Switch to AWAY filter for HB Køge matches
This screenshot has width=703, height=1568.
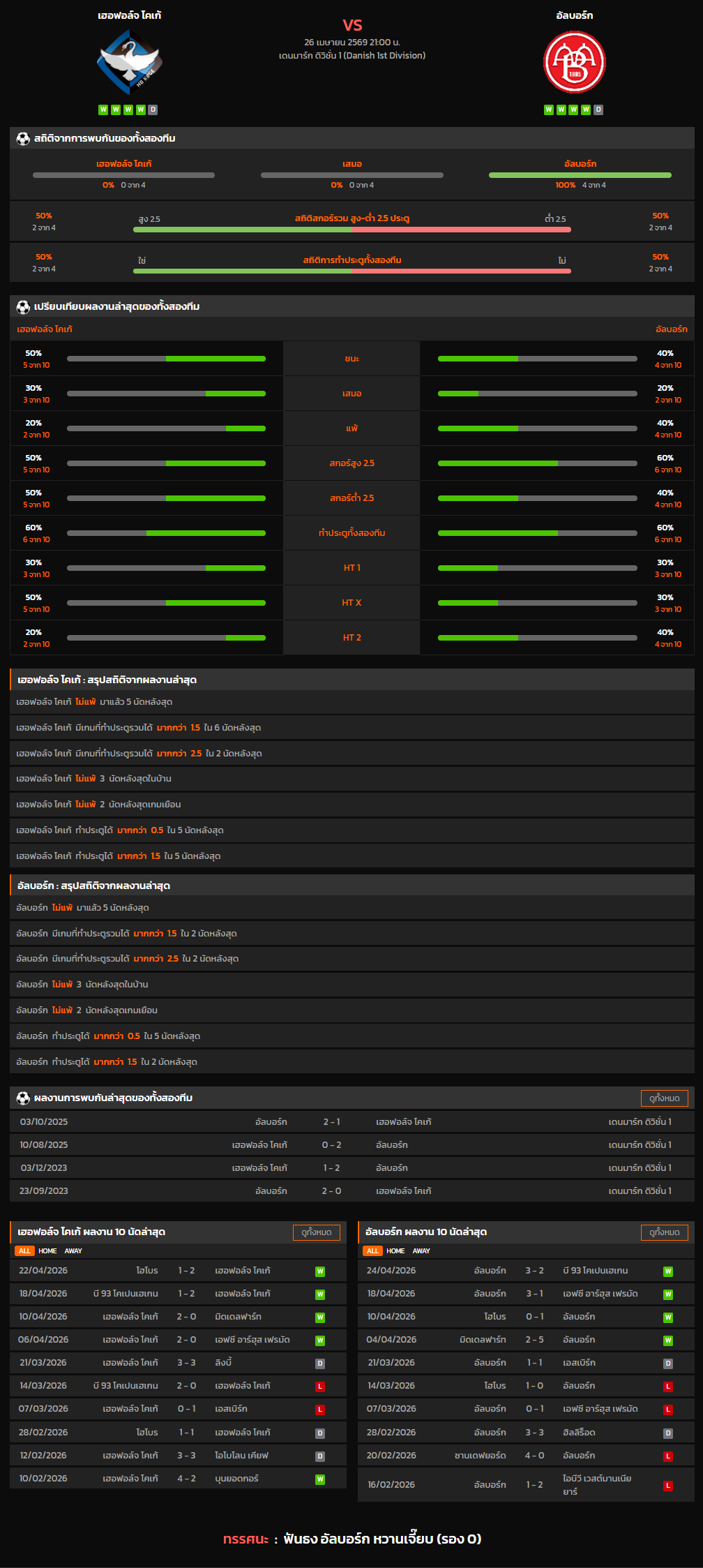tap(73, 1251)
